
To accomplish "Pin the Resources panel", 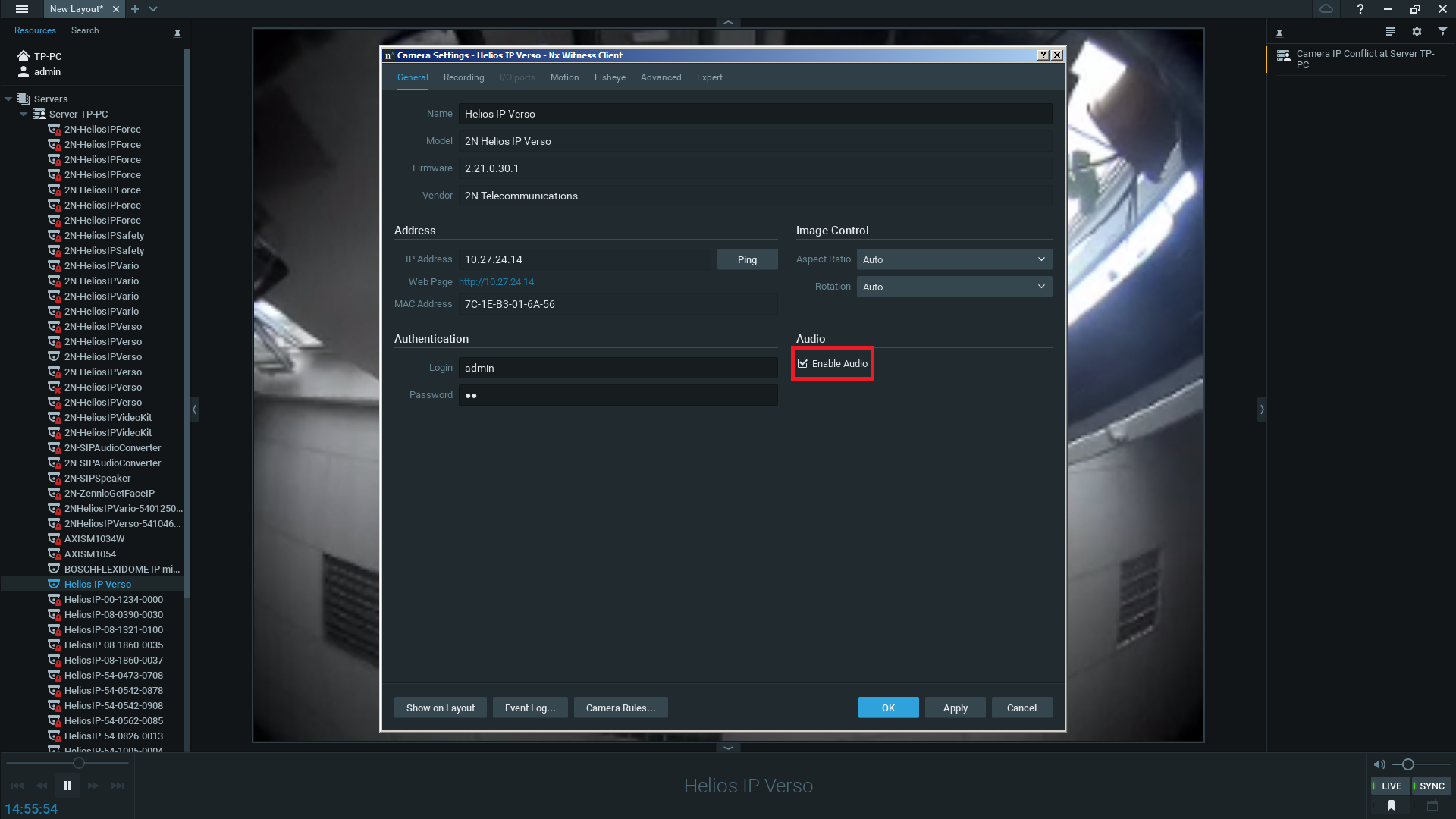I will [177, 33].
